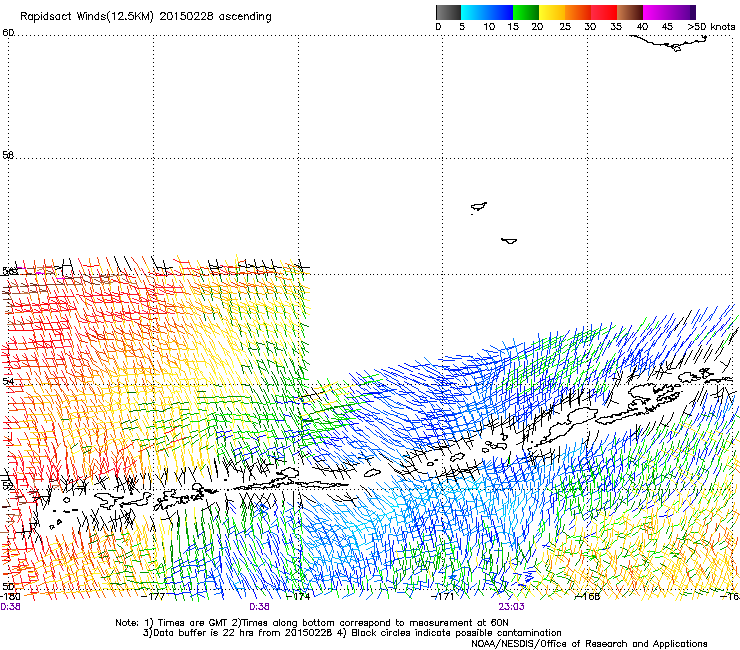Viewport: 740px width, 650px height.
Task: Click the "Data buffer is 22 hrs" note line
Action: (x=352, y=633)
